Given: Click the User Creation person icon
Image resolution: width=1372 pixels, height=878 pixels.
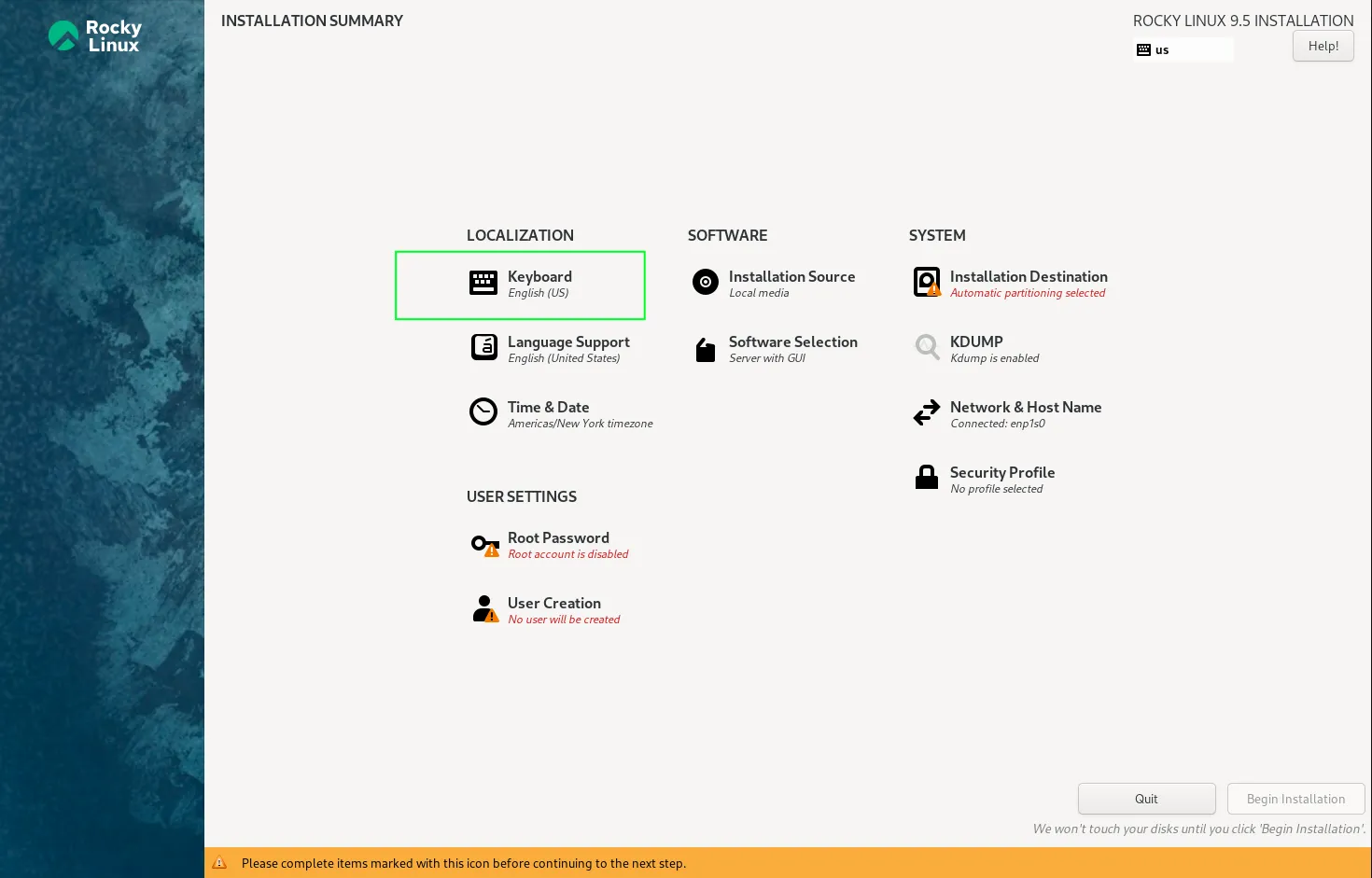Looking at the screenshot, I should click(485, 608).
